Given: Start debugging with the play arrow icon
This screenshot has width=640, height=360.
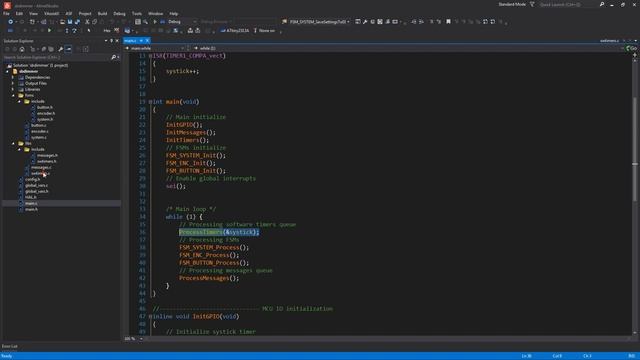Looking at the screenshot, I should (x=155, y=22).
